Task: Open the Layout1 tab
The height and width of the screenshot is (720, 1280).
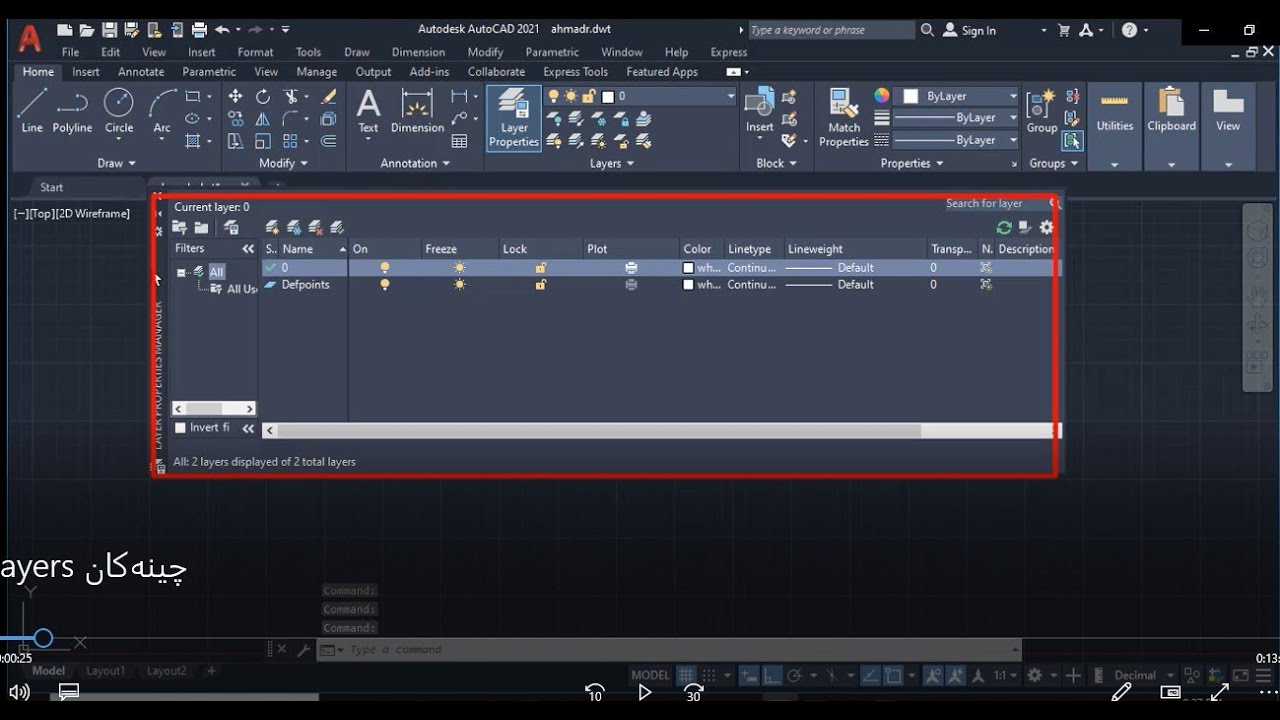Action: tap(105, 671)
